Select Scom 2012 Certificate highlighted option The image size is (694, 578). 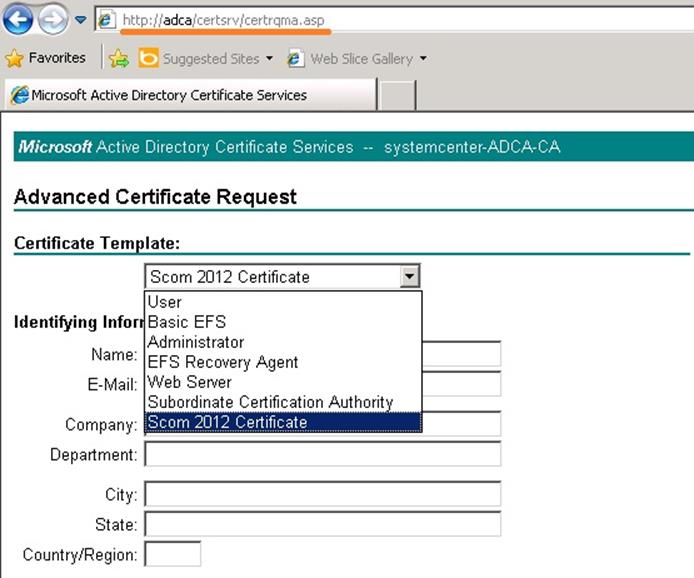tap(283, 422)
